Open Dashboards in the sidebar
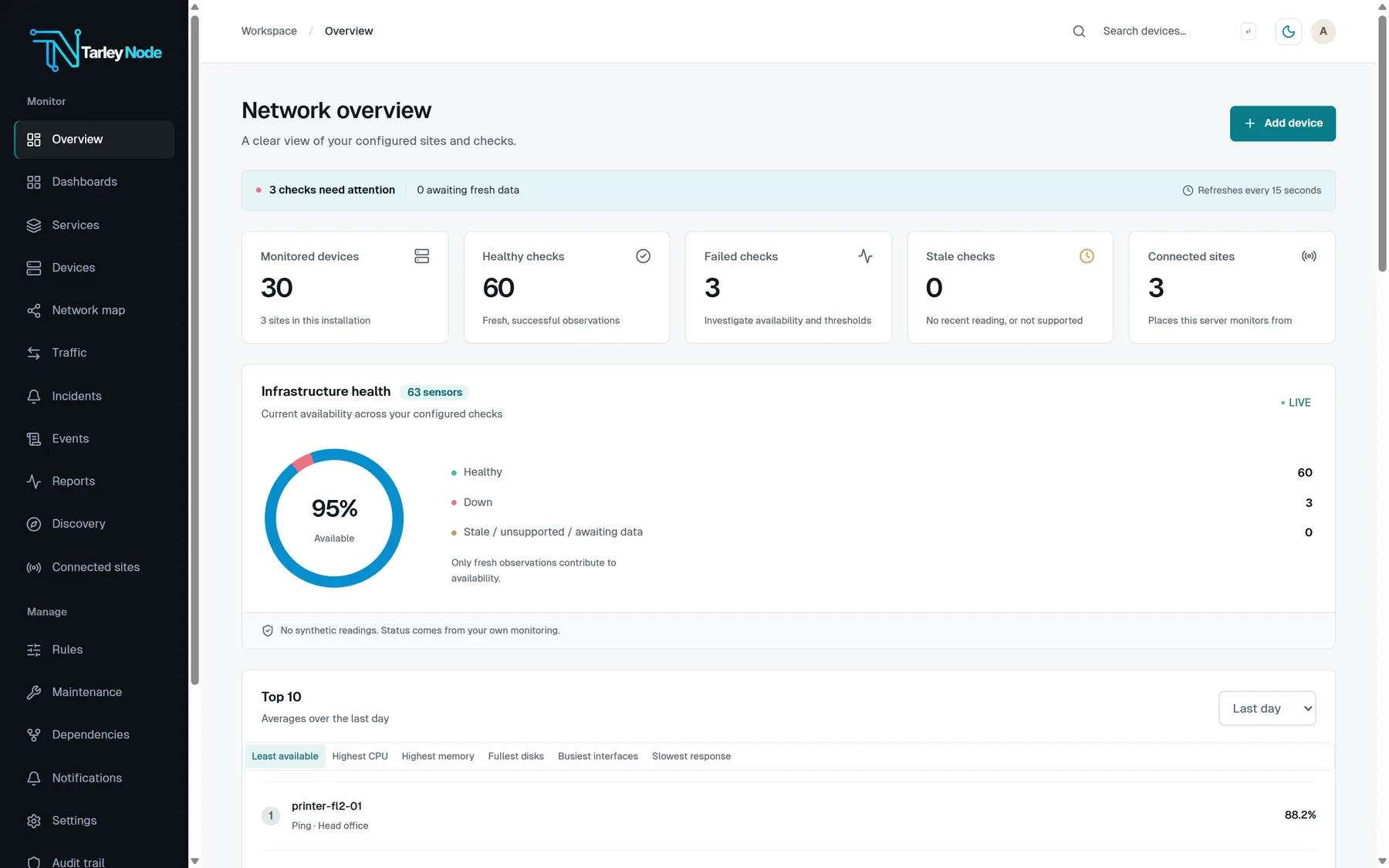1389x868 pixels. (x=94, y=182)
